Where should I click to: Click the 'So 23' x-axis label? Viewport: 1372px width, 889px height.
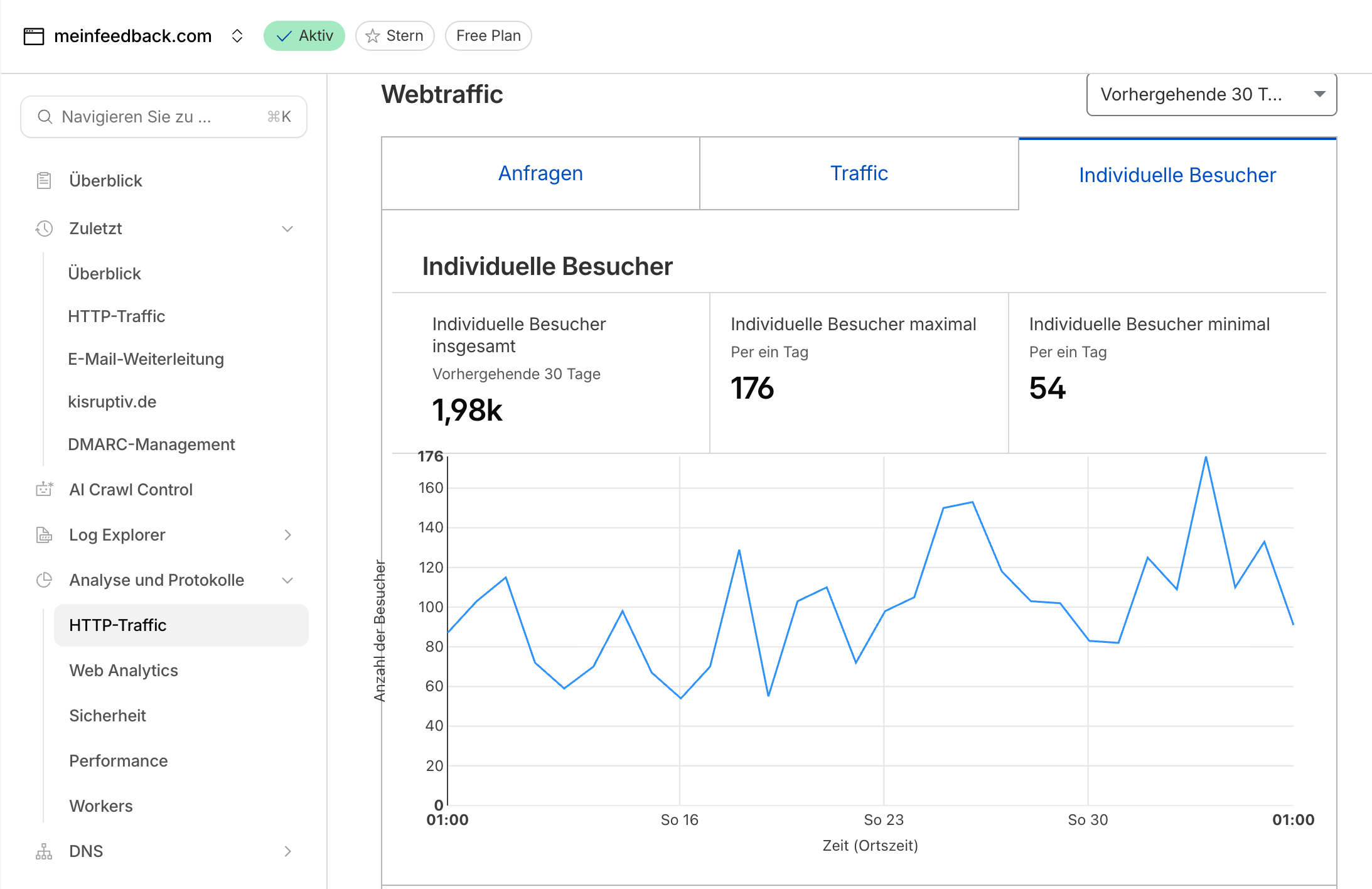coord(884,820)
